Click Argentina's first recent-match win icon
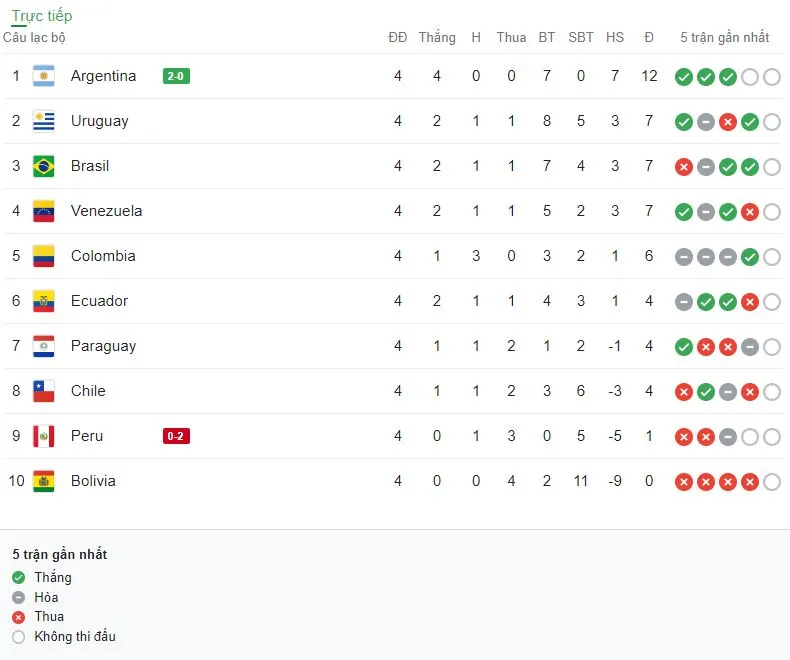This screenshot has width=790, height=660. tap(684, 77)
